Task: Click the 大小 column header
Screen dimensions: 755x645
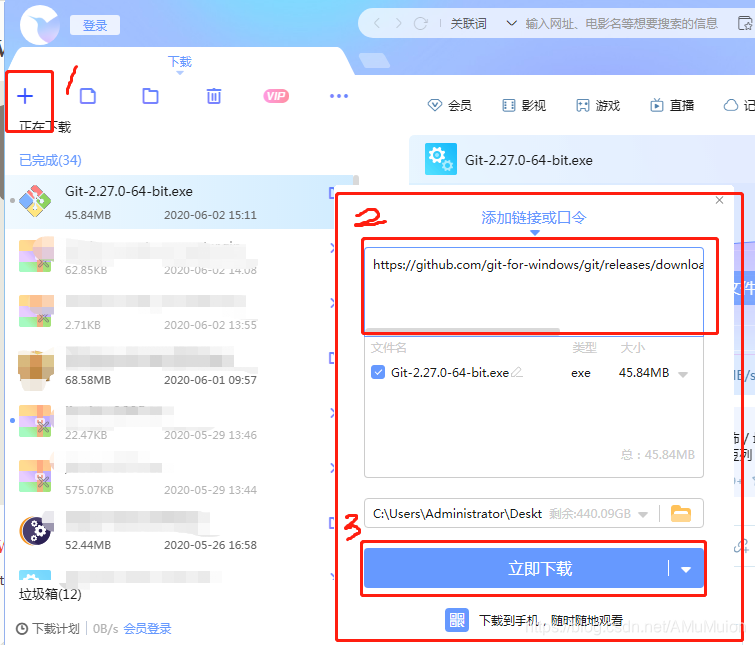Action: (x=633, y=348)
